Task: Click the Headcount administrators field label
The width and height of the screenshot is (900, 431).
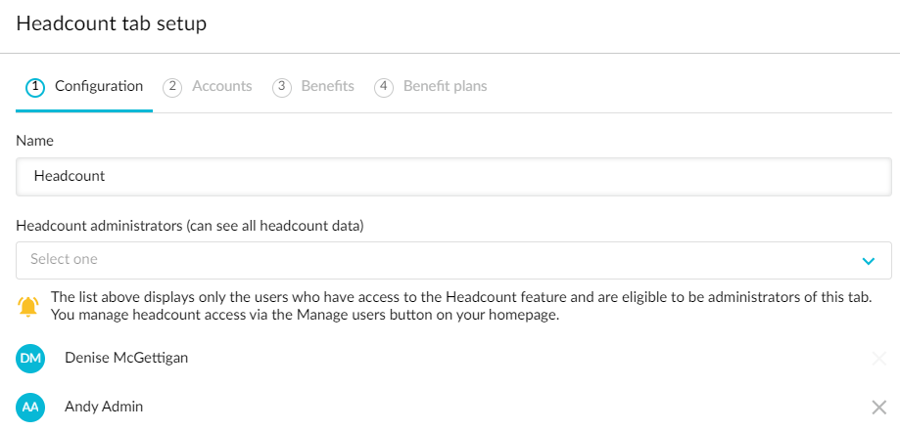Action: tap(189, 226)
